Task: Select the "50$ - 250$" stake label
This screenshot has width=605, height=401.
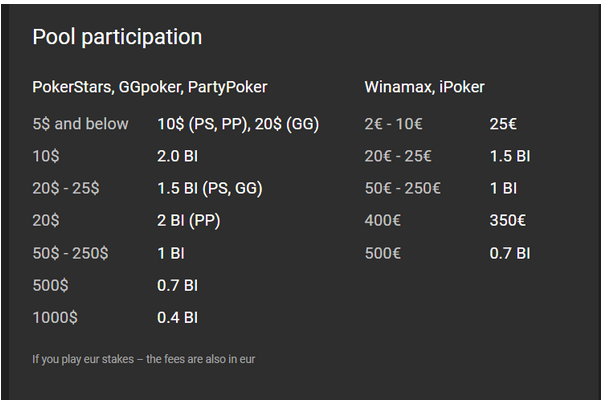Action: point(70,253)
